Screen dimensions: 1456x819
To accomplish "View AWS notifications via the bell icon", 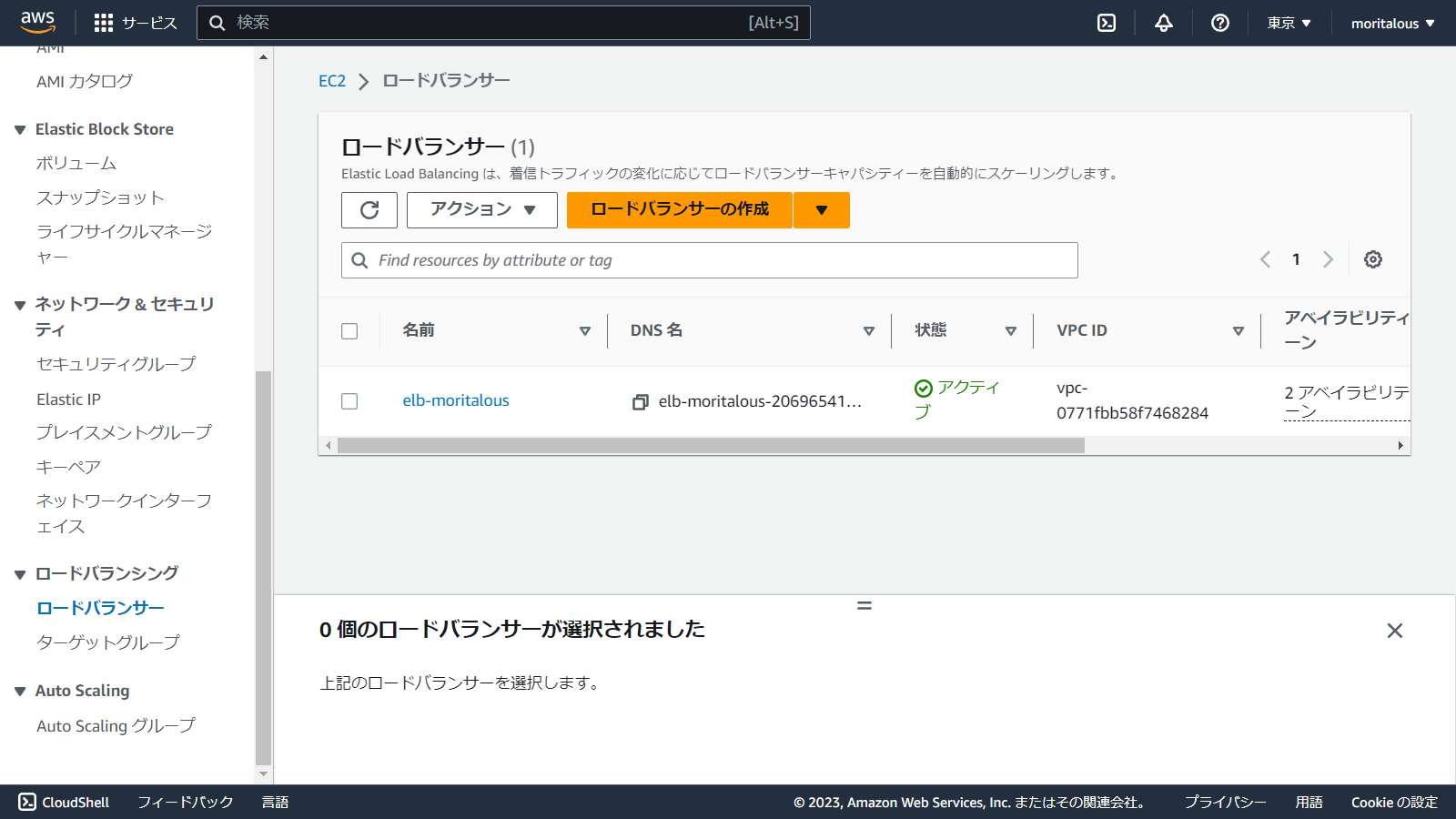I will point(1163,22).
